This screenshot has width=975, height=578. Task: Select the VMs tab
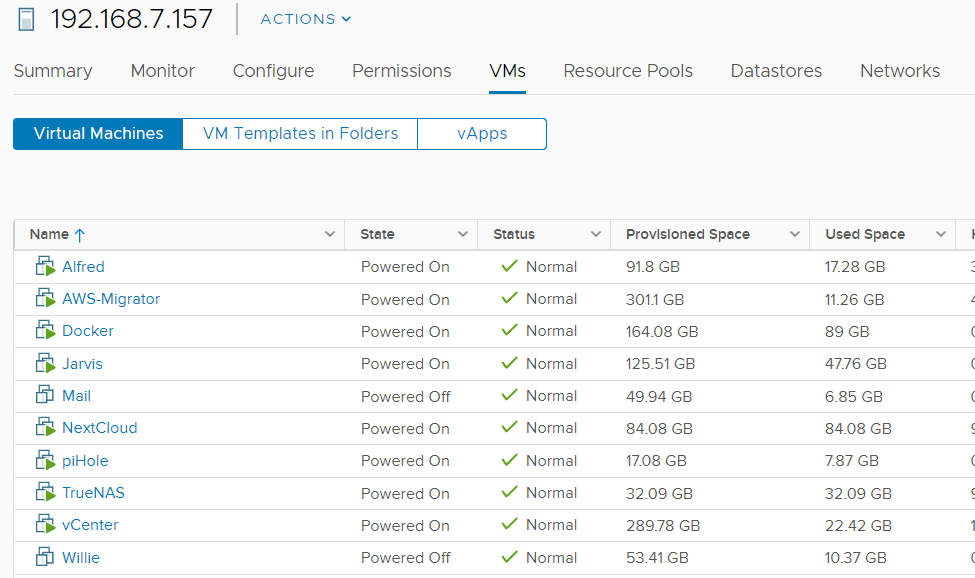pos(507,71)
